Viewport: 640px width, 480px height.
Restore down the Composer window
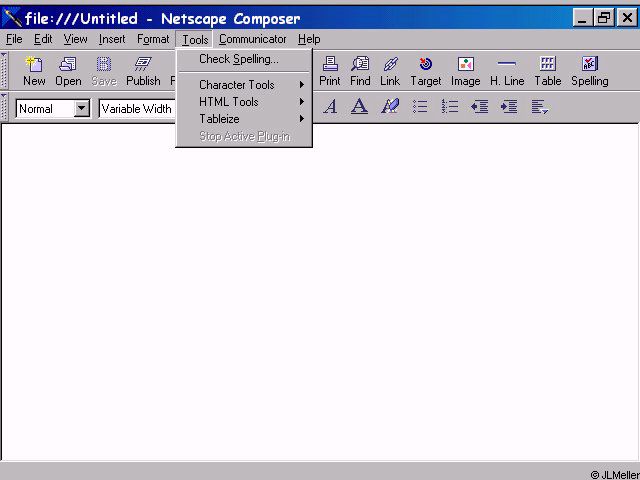(603, 18)
